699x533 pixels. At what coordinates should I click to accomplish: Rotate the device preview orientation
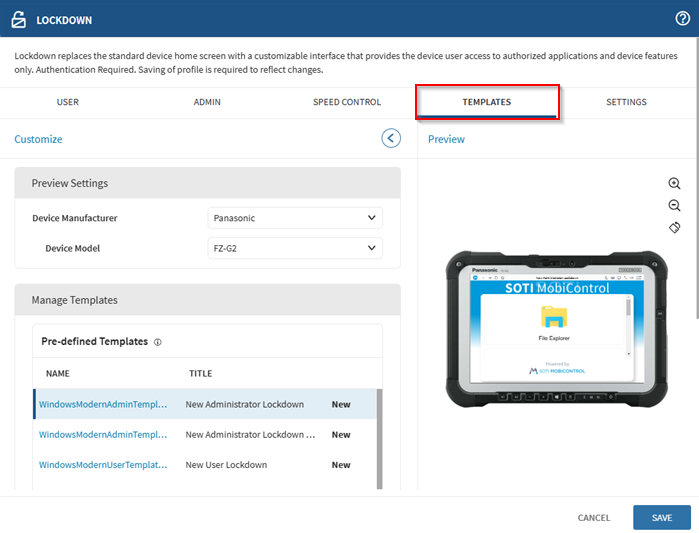tap(674, 228)
